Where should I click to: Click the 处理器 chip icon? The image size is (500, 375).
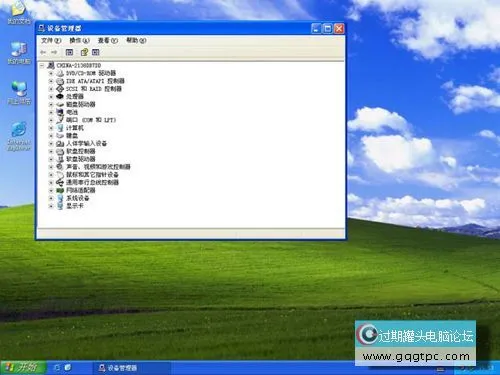coord(60,96)
